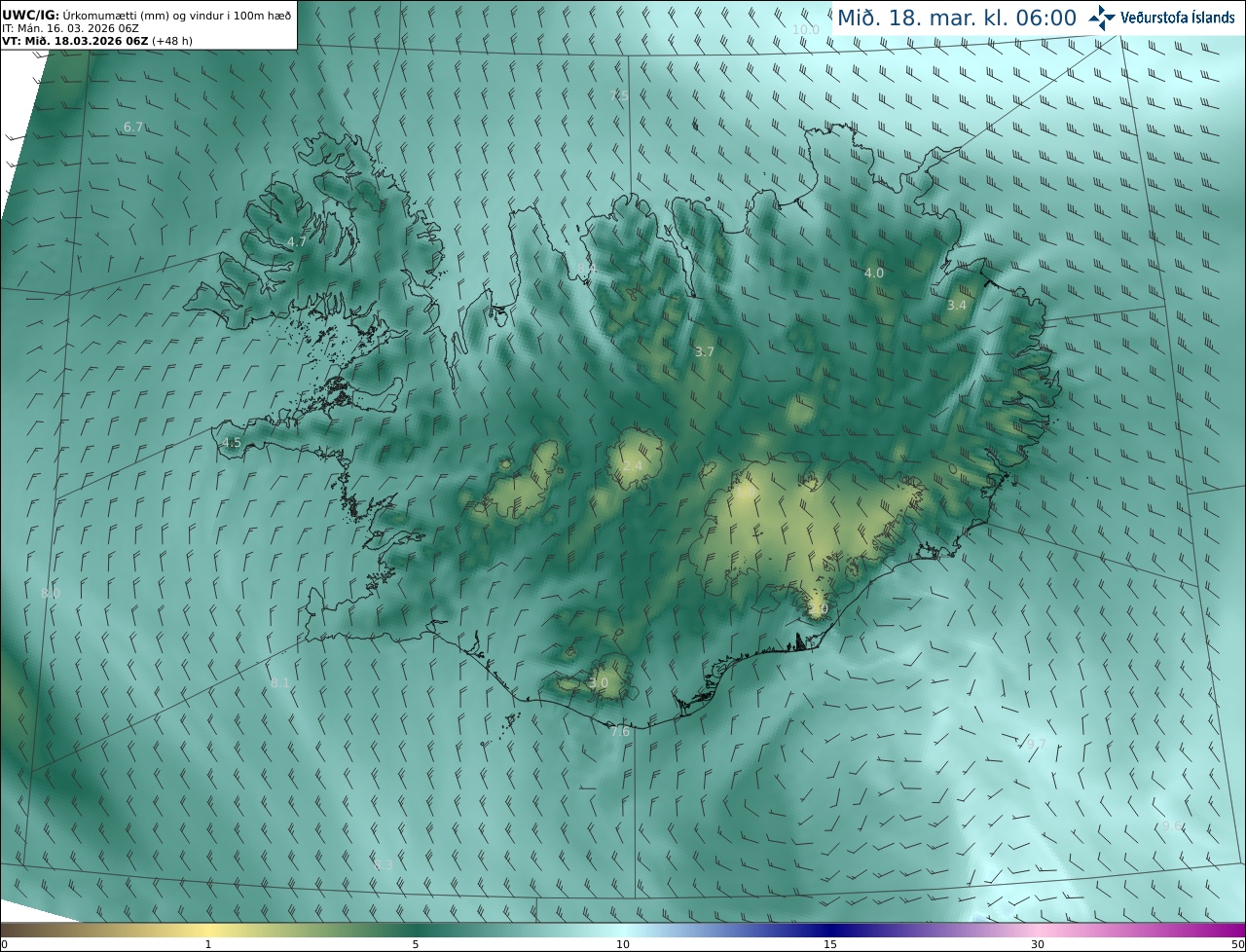Click the 3.4 value in east Iceland

coord(957,305)
